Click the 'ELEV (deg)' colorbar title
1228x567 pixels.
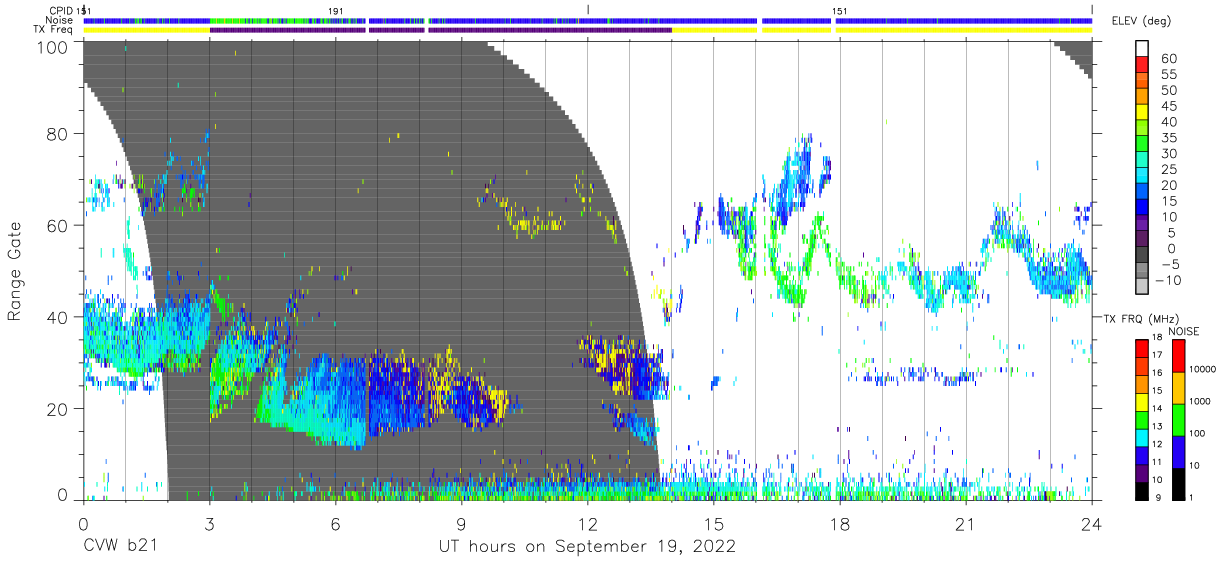pos(1142,21)
